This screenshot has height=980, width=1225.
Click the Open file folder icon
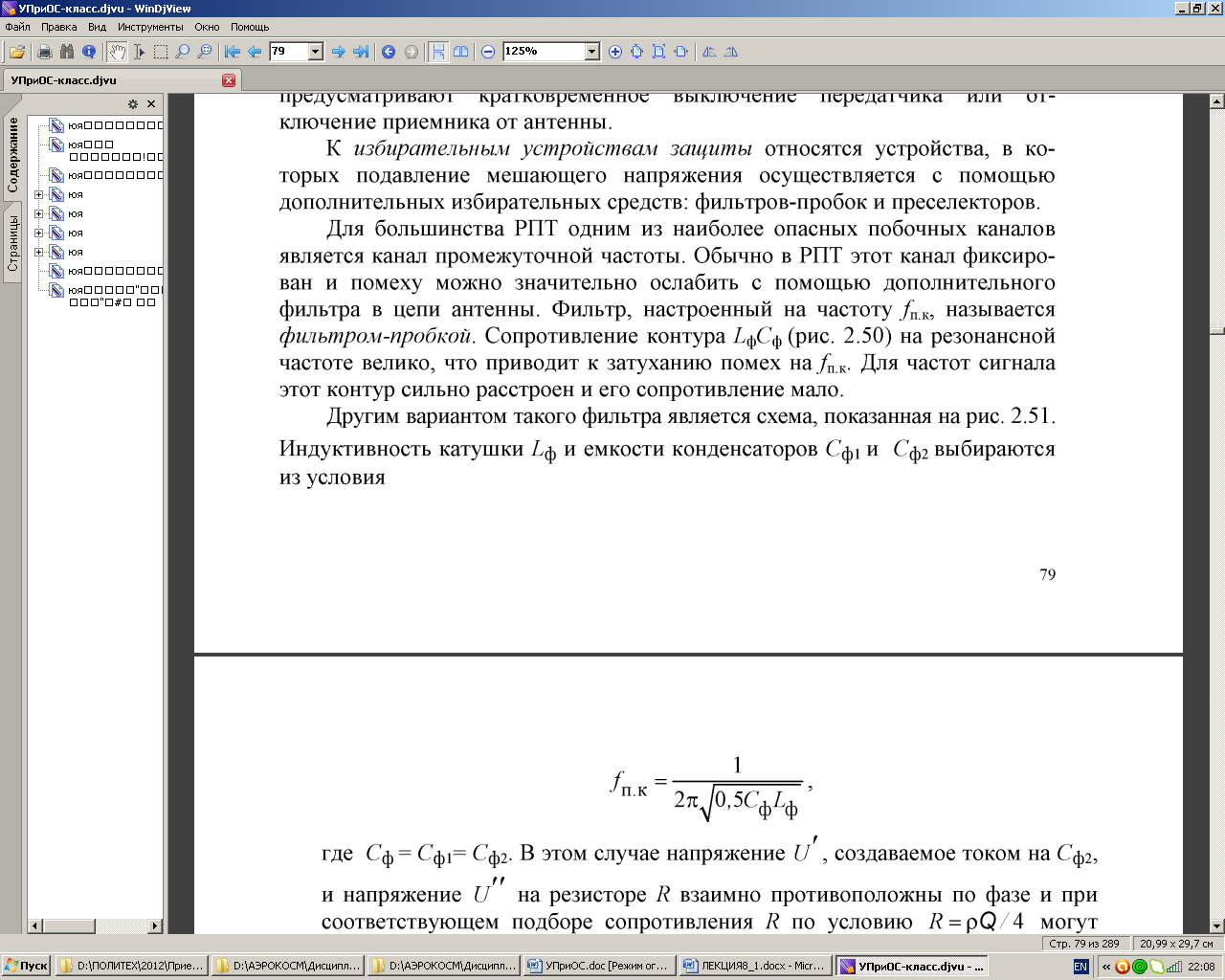(x=17, y=52)
